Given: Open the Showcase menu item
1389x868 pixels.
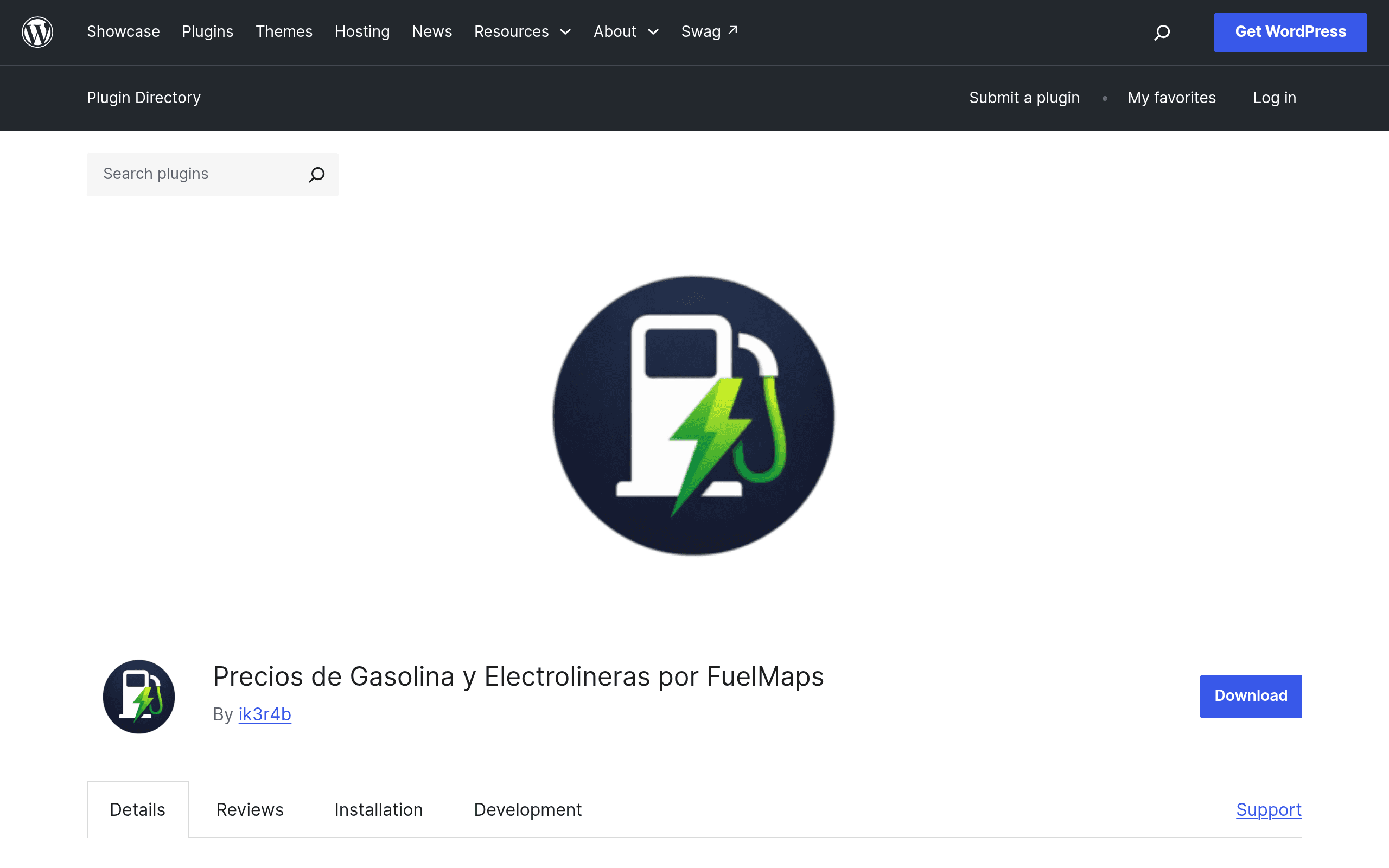Looking at the screenshot, I should 123,32.
